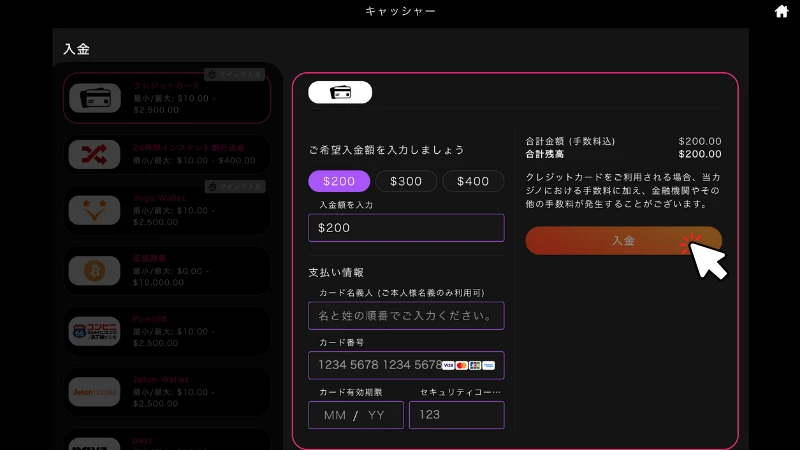Click the カード番号 card number field

click(x=406, y=365)
